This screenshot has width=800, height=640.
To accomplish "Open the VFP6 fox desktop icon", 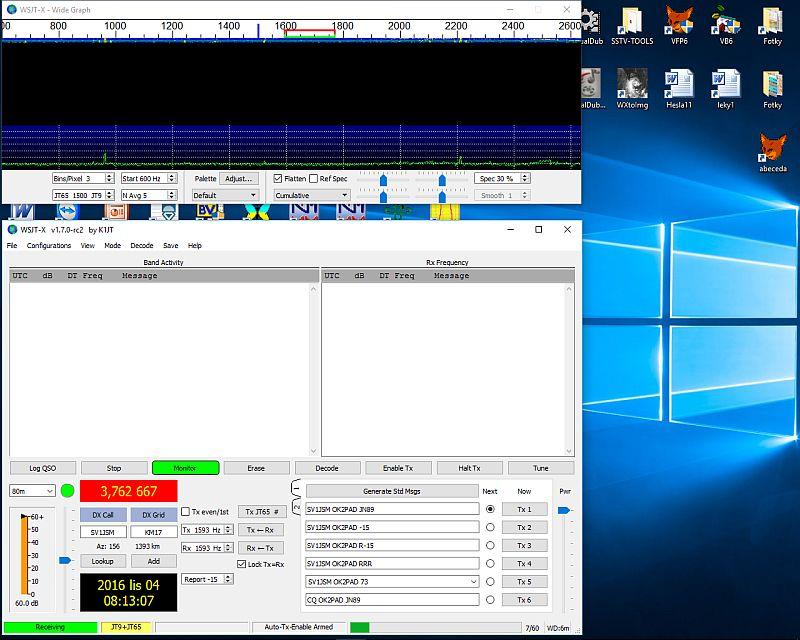I will pyautogui.click(x=679, y=26).
